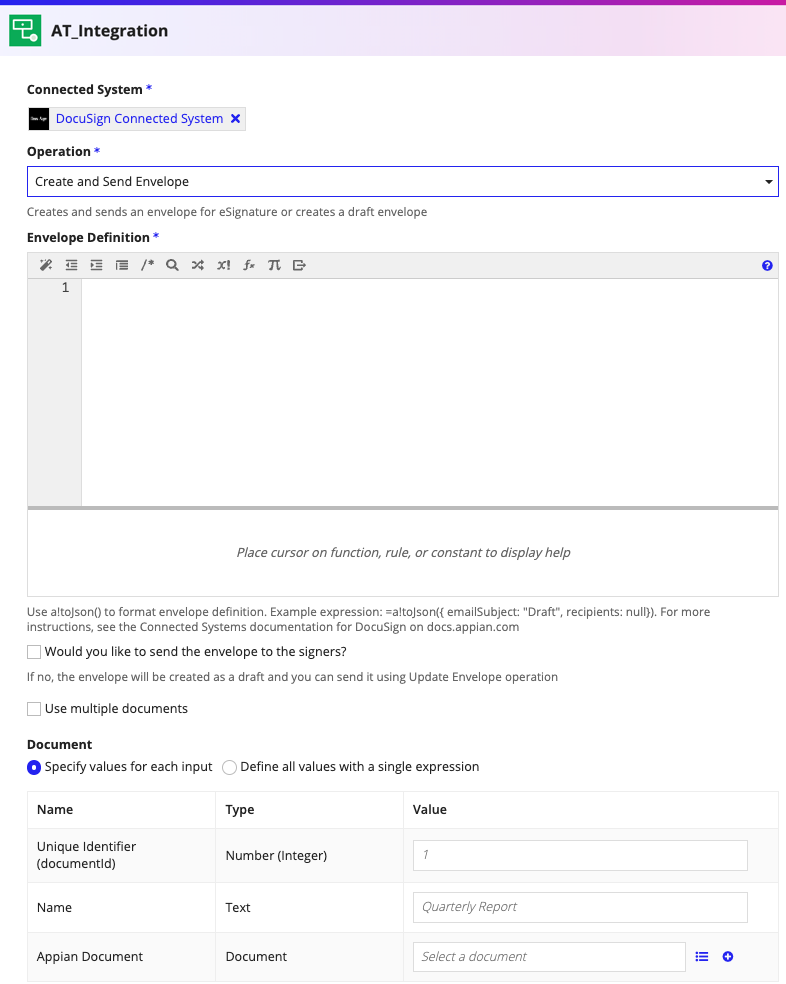
Task: Click the outdent icon in editor toolbar
Action: [x=72, y=265]
